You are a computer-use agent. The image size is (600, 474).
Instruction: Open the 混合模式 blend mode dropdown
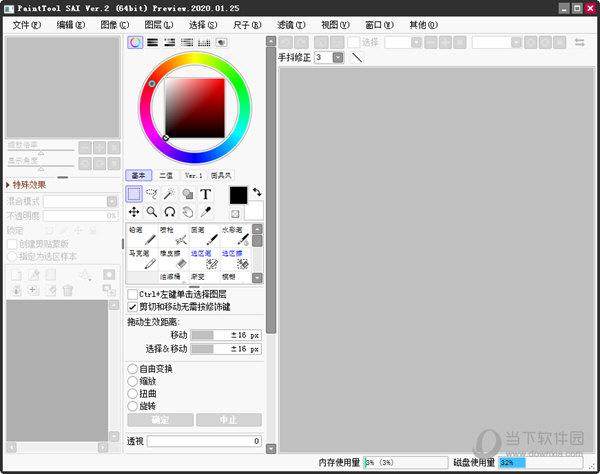click(x=112, y=201)
